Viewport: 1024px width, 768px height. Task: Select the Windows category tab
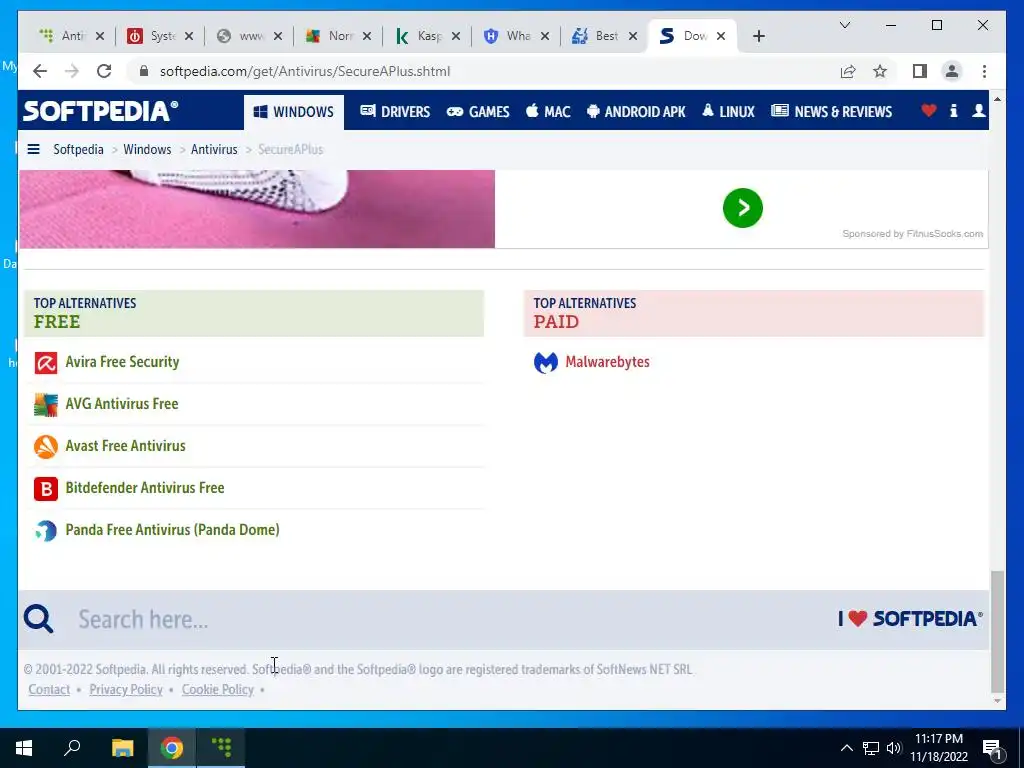pos(294,112)
